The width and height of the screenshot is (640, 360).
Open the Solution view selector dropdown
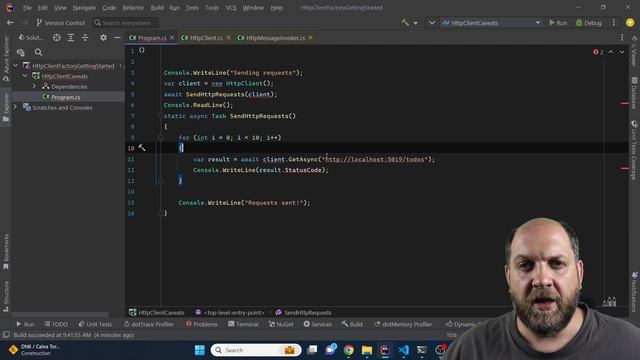tap(31, 38)
